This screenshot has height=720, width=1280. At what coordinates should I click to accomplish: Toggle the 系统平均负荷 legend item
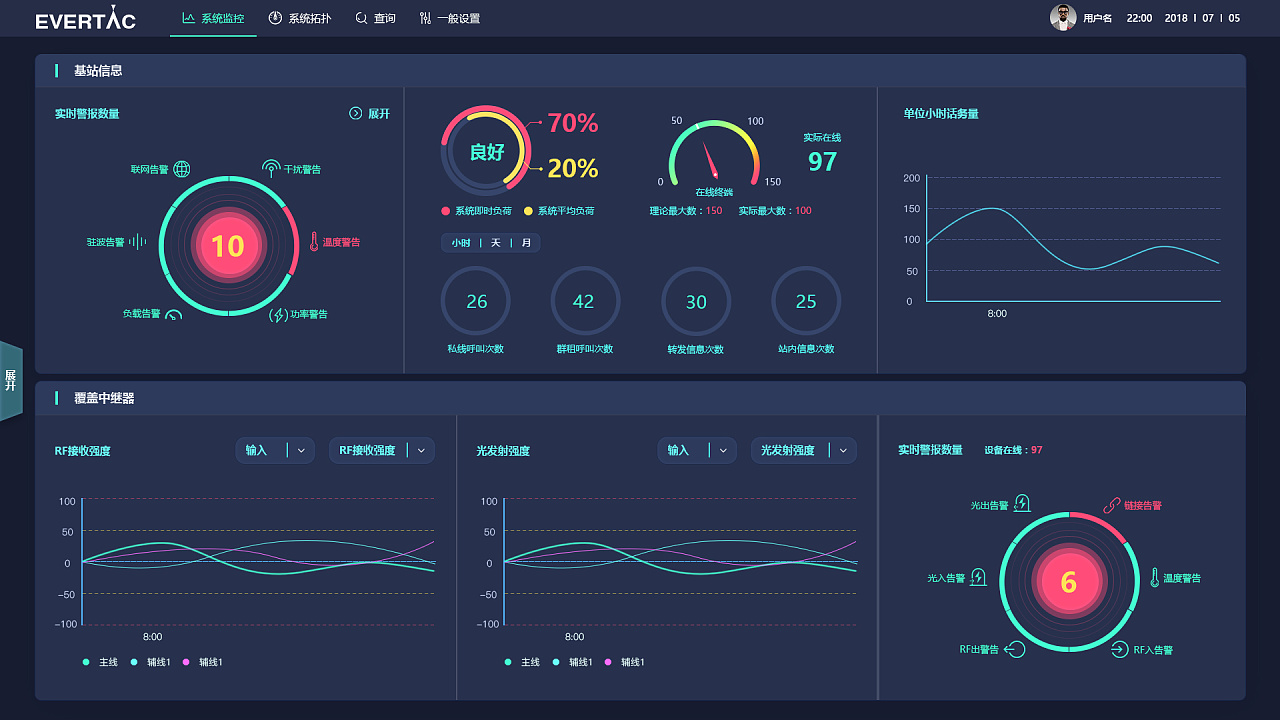click(x=559, y=211)
